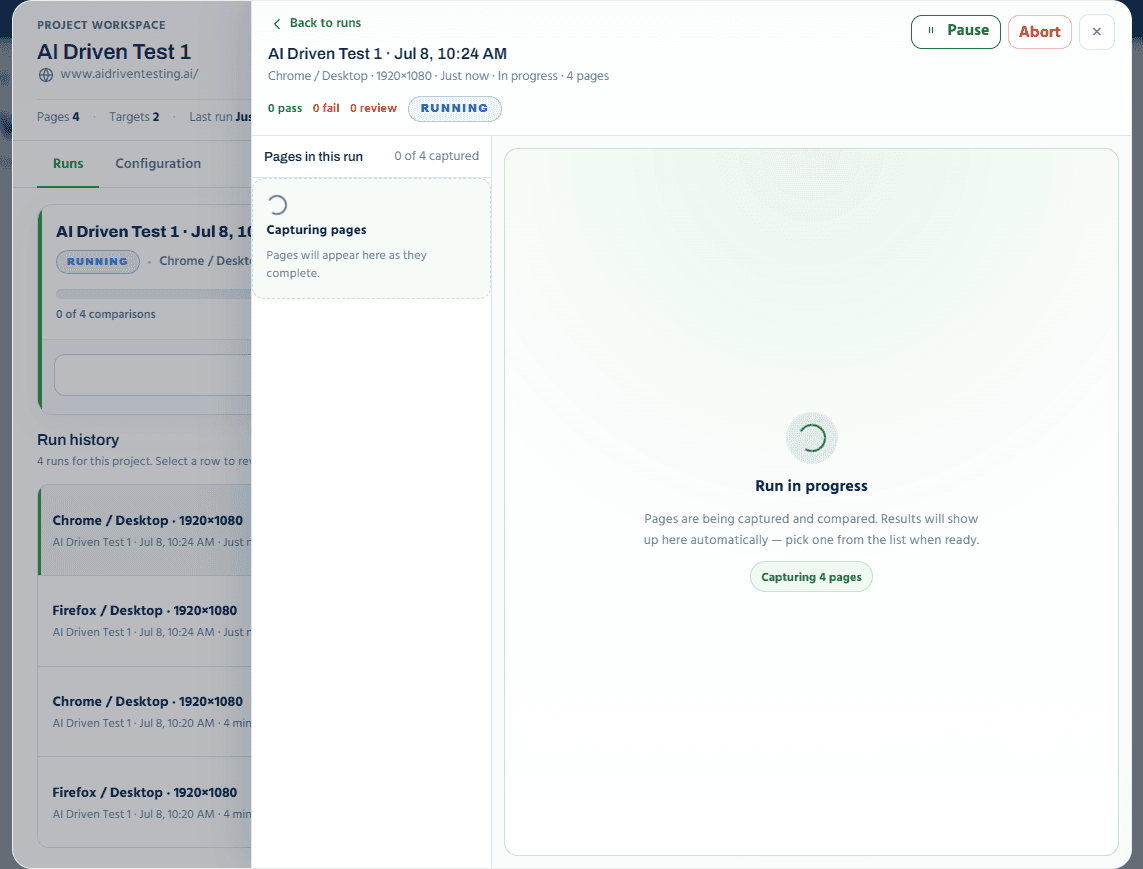
Task: Switch to the Configuration tab
Action: point(158,163)
